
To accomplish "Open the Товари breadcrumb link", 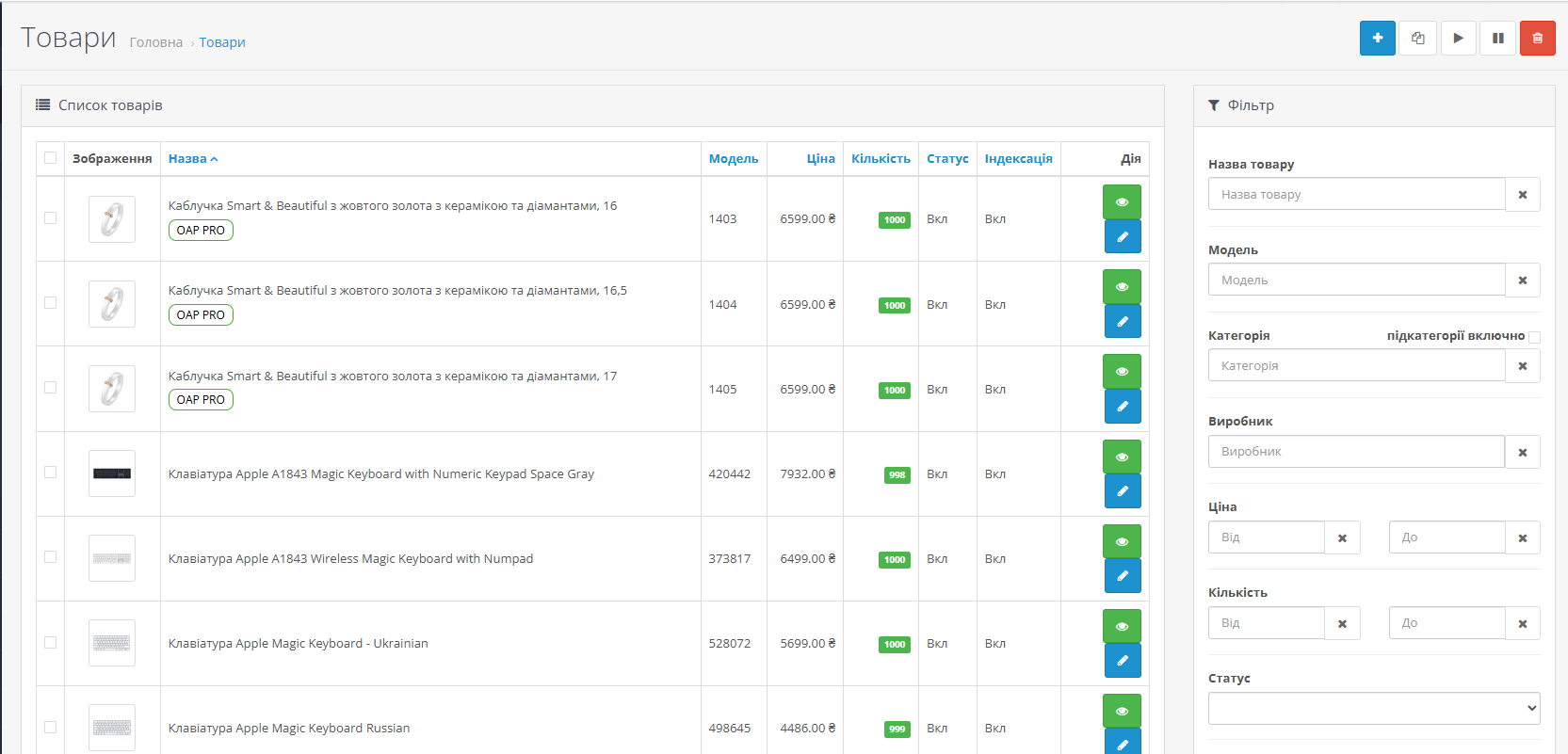I will pos(222,42).
